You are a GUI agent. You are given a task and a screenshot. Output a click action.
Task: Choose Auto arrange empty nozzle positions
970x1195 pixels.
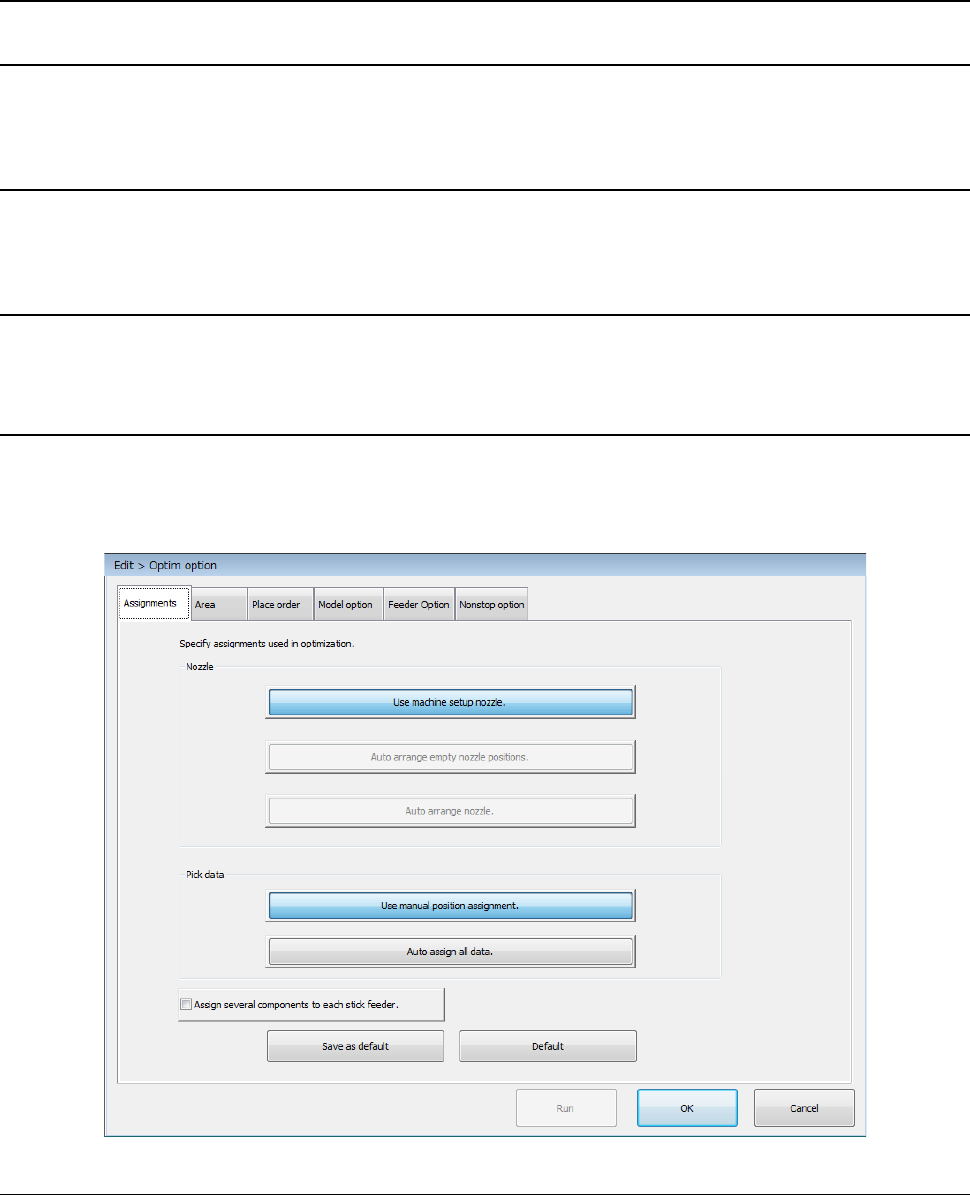450,757
